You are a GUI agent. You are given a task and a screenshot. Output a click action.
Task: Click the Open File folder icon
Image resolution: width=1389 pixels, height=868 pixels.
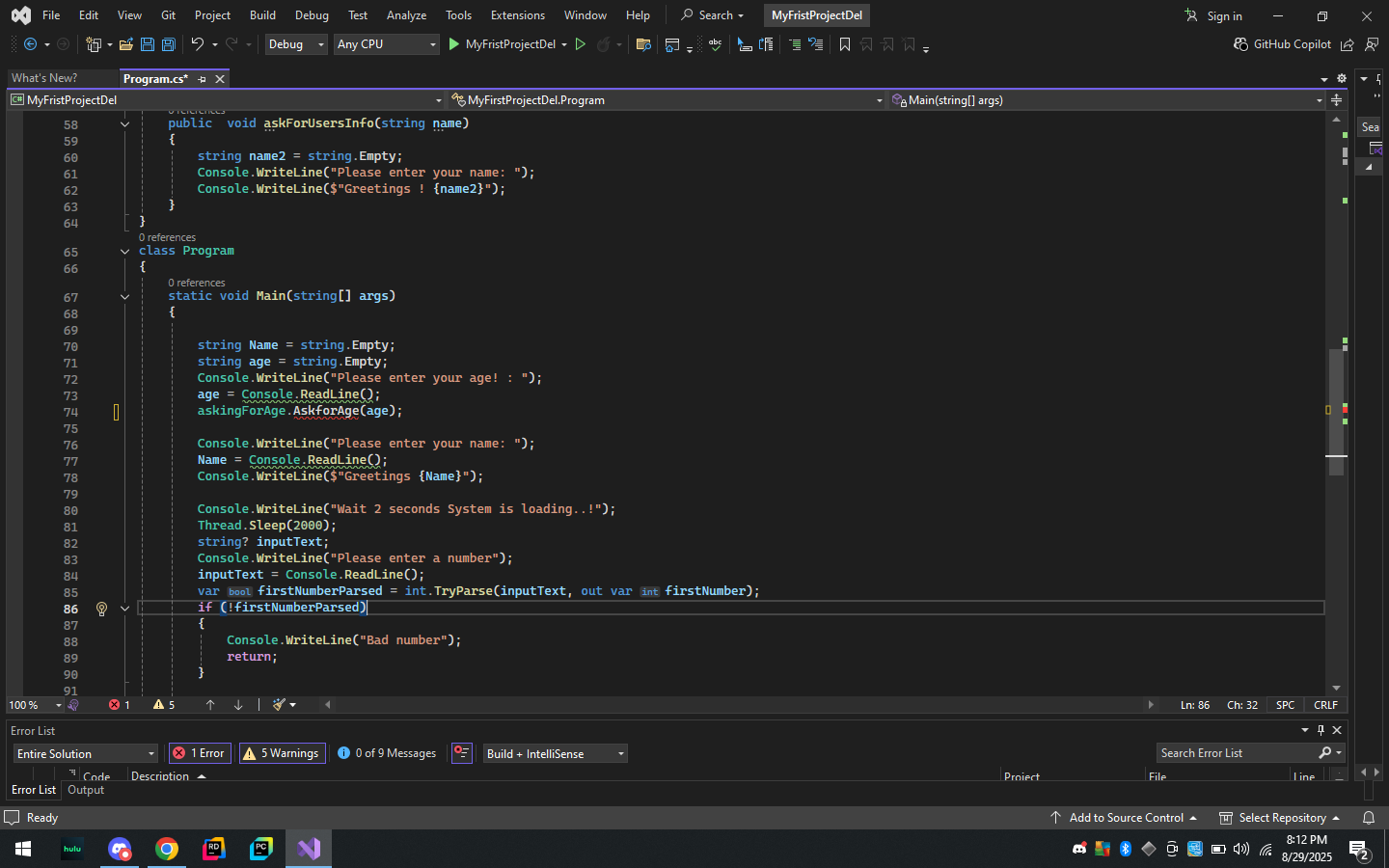click(126, 44)
